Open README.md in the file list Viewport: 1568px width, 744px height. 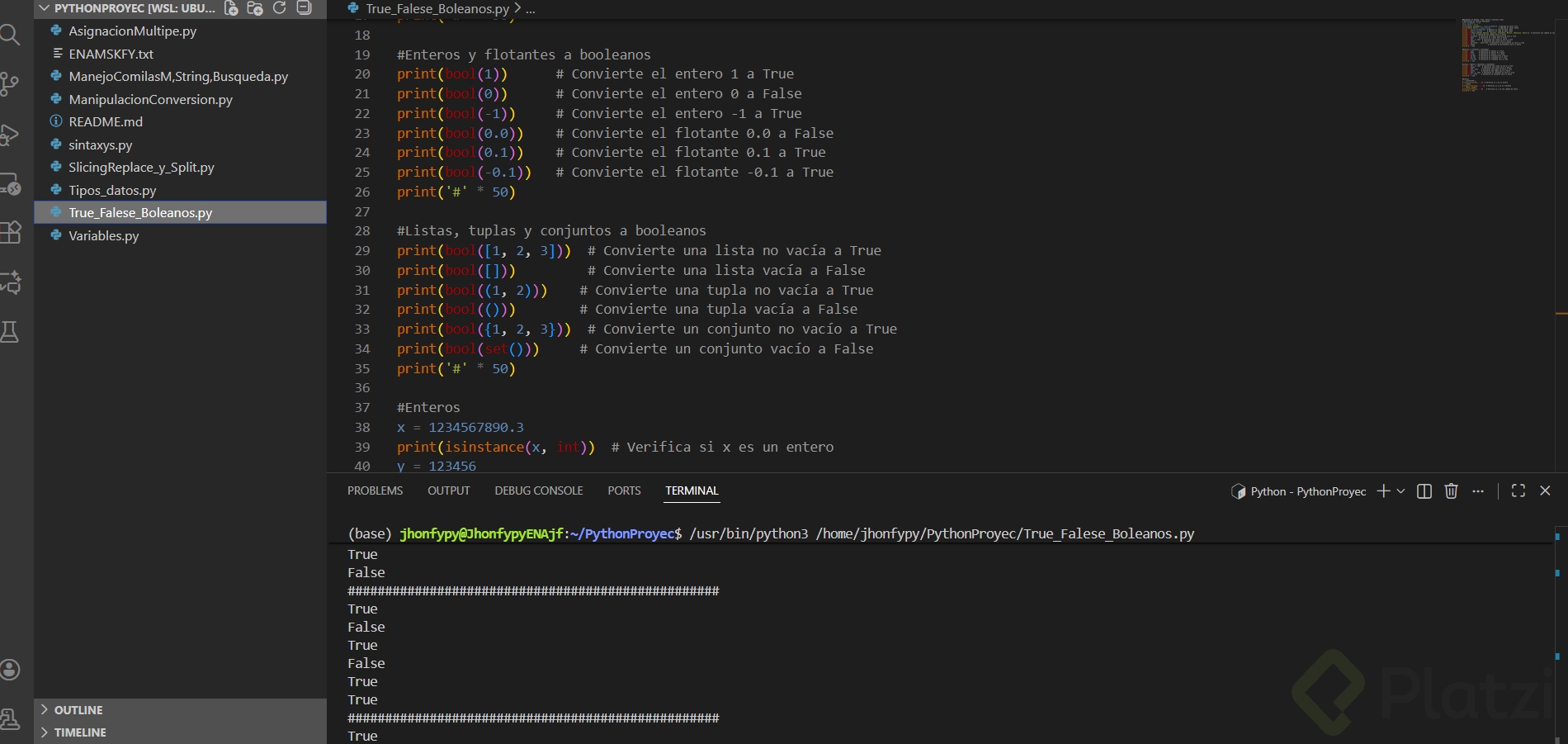(106, 121)
